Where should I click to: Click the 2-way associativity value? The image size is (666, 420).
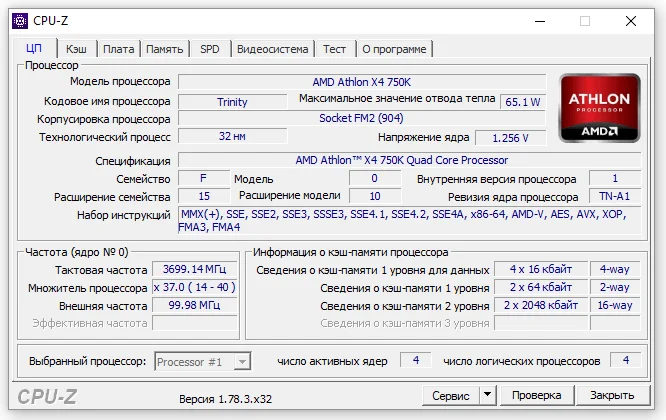click(x=615, y=288)
